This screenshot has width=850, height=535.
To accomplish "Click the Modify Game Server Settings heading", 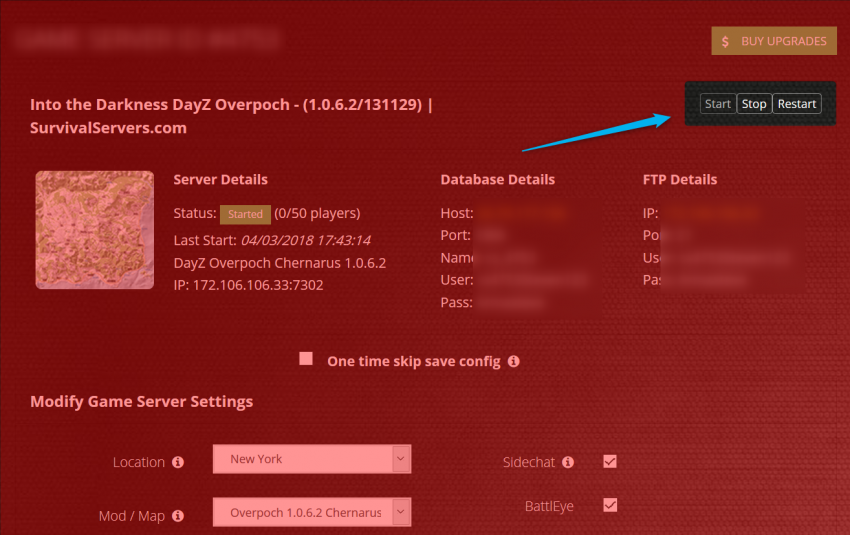I will tap(141, 402).
